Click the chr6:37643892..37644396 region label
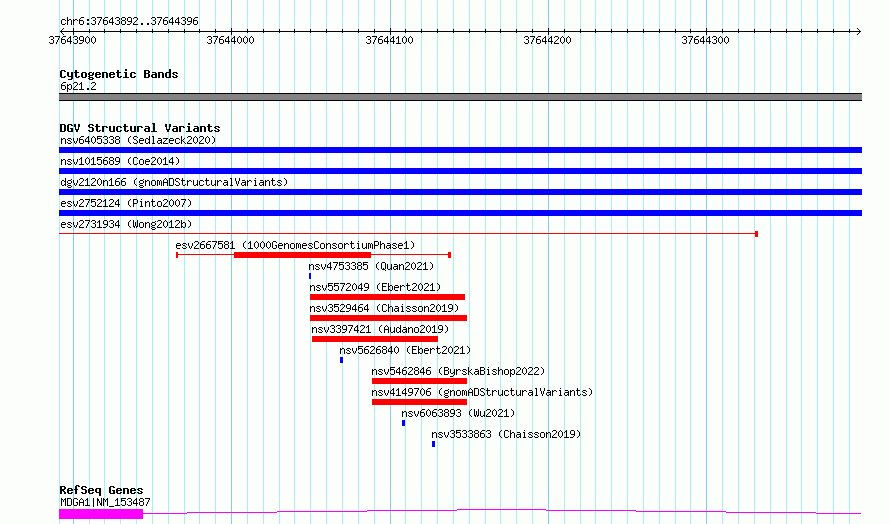 click(x=129, y=22)
